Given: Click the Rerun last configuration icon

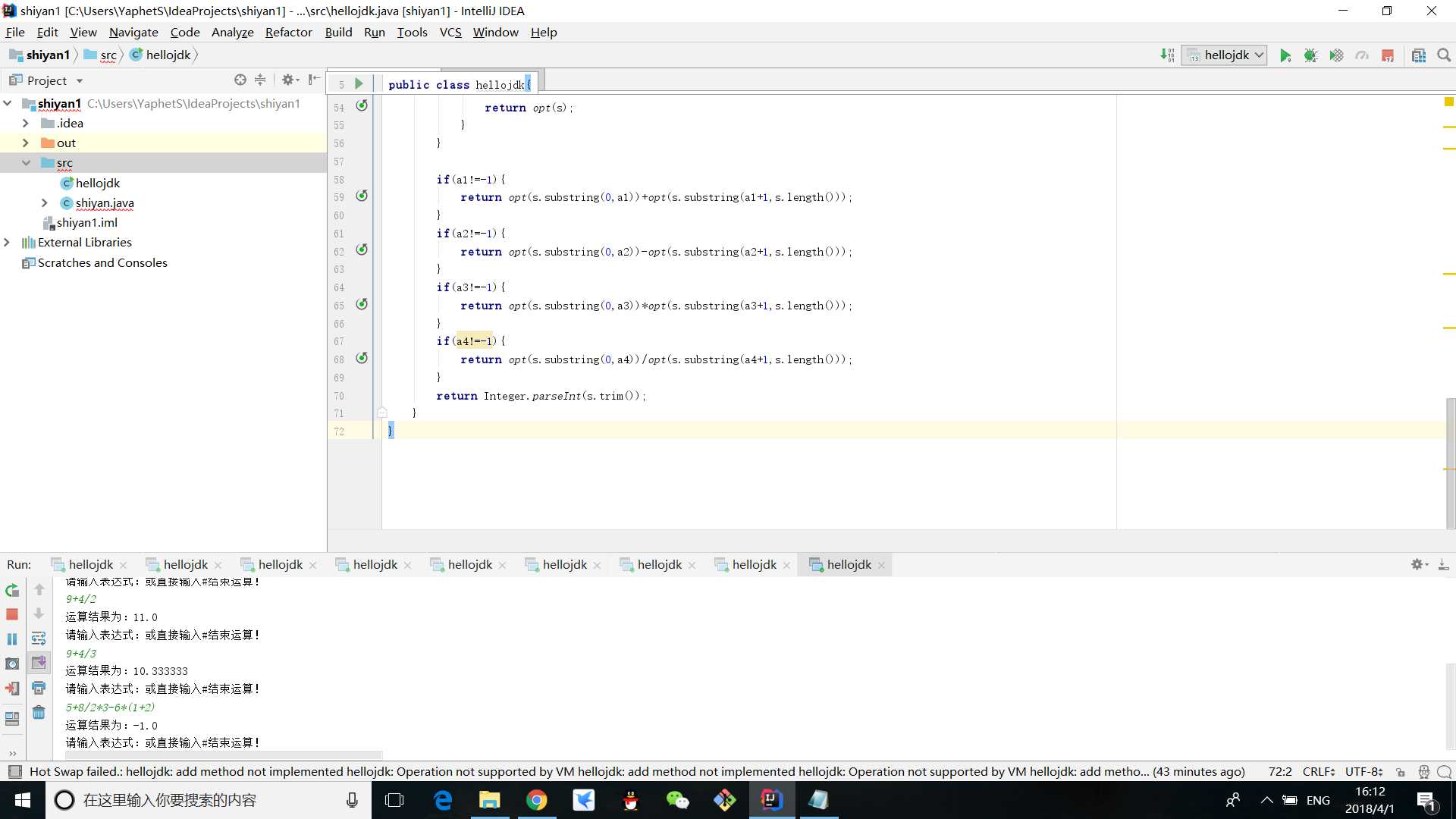Looking at the screenshot, I should tap(13, 589).
